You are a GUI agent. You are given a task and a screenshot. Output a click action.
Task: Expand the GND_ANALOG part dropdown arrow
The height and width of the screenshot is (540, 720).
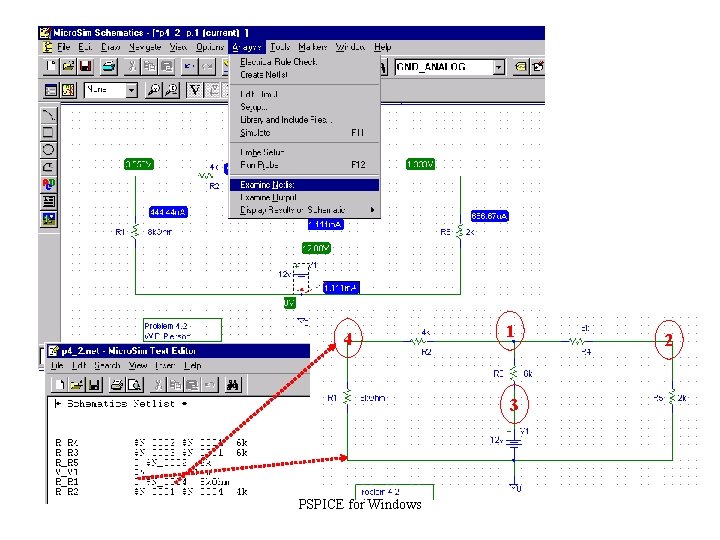pyautogui.click(x=499, y=68)
